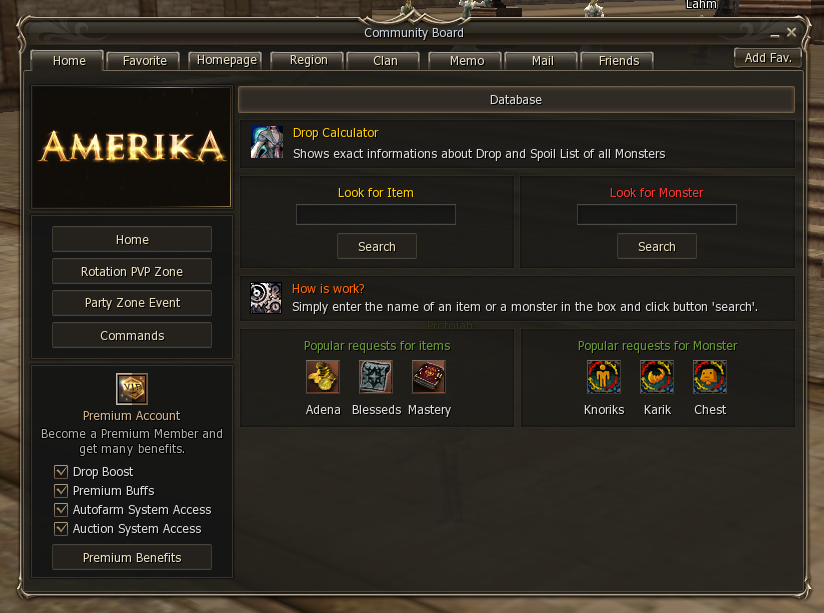
Task: Click the Chest monster icon
Action: [x=710, y=376]
